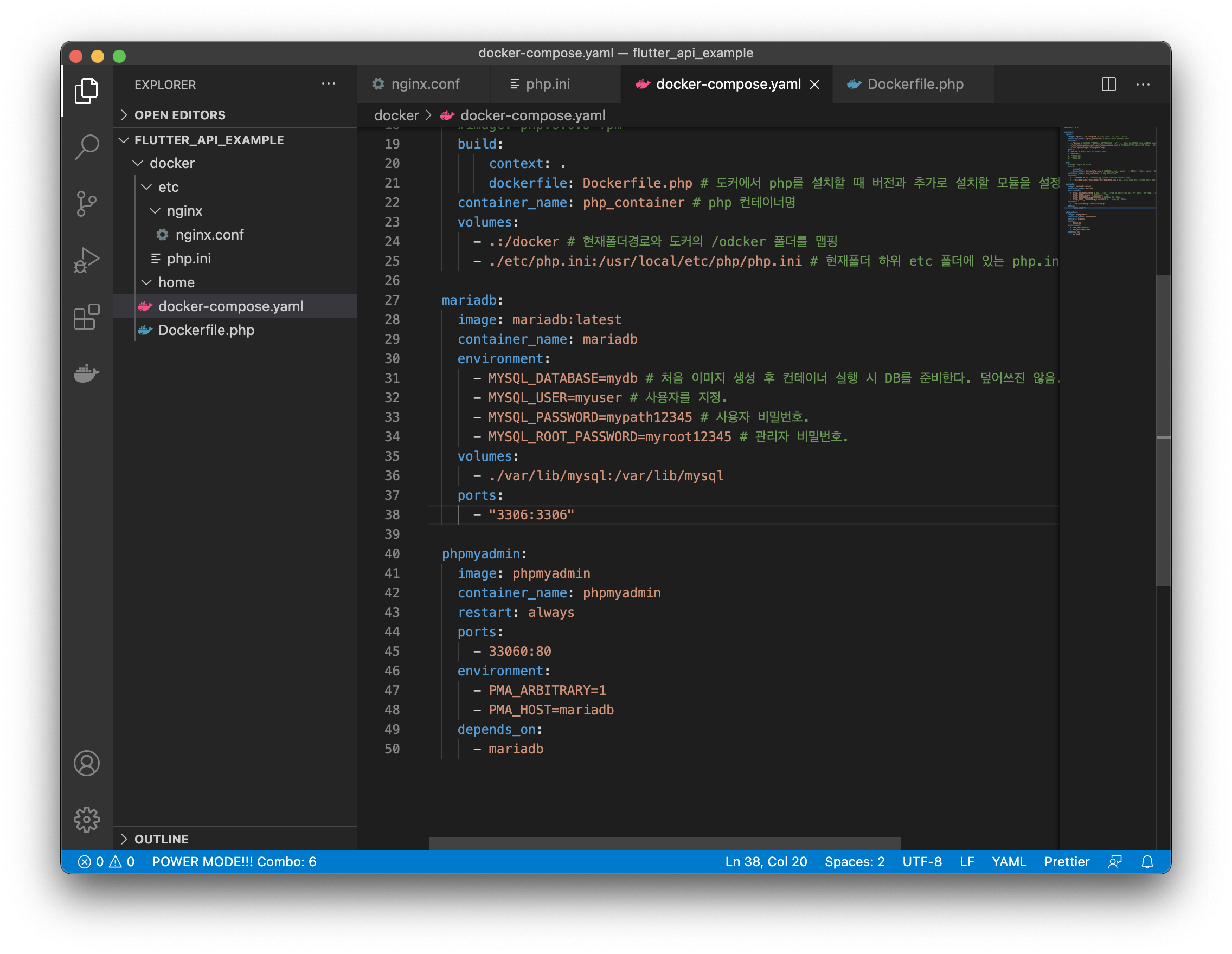Close the docker-compose.yaml tab
The height and width of the screenshot is (954, 1232).
click(x=814, y=85)
